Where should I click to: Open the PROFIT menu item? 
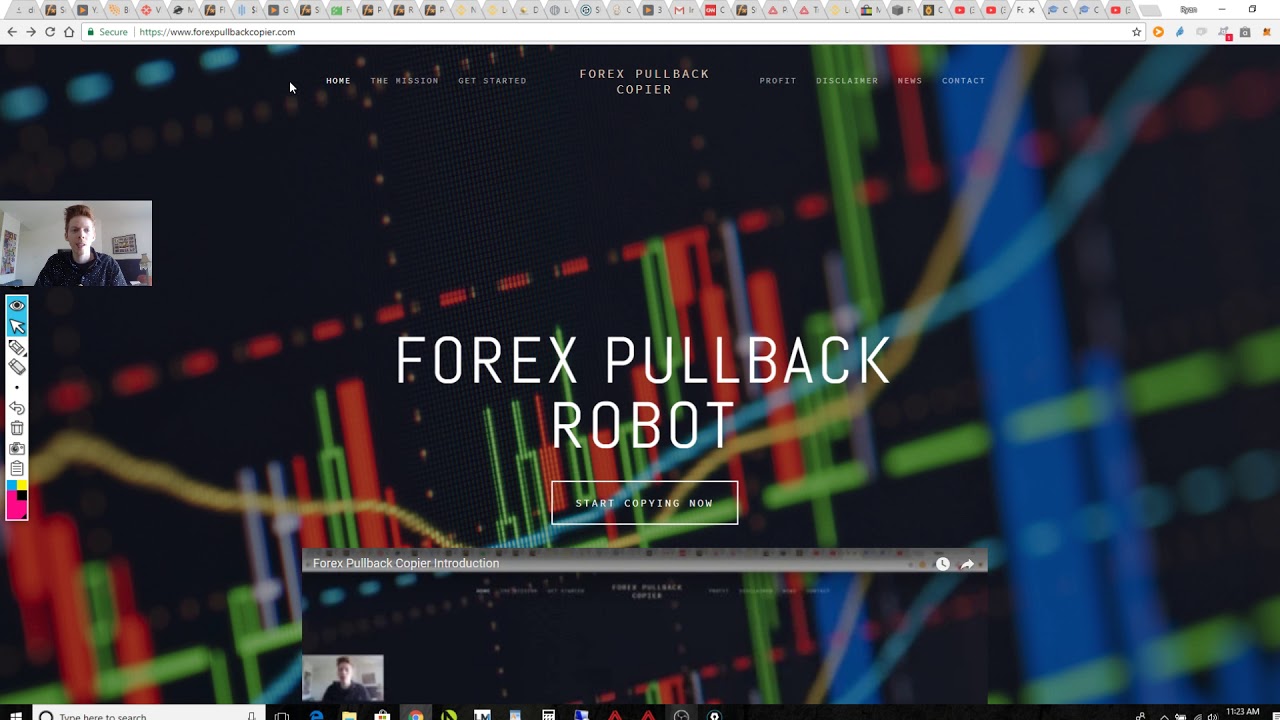click(778, 81)
